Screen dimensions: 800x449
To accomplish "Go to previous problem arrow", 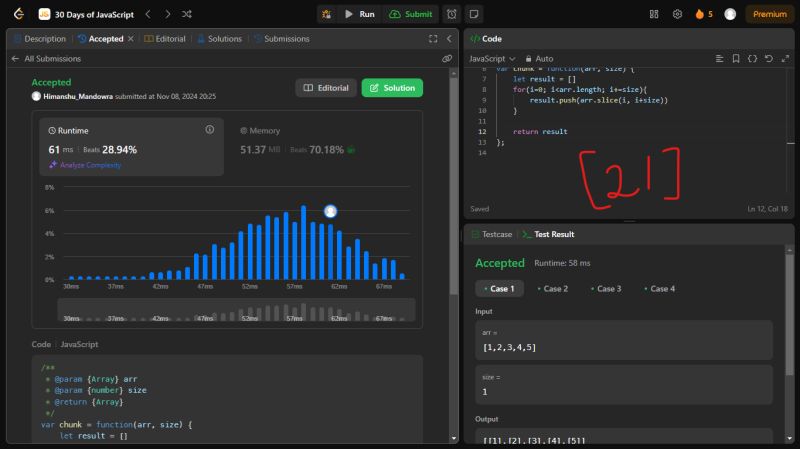I will 148,14.
